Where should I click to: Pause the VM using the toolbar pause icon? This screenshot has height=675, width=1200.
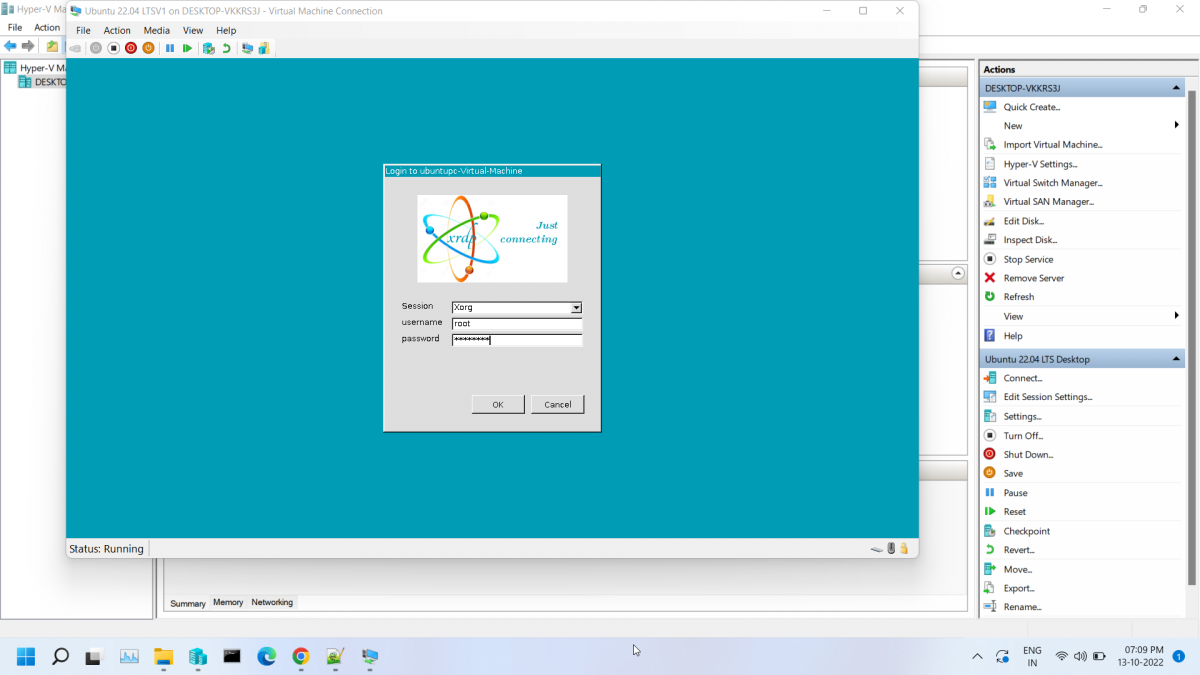[169, 48]
